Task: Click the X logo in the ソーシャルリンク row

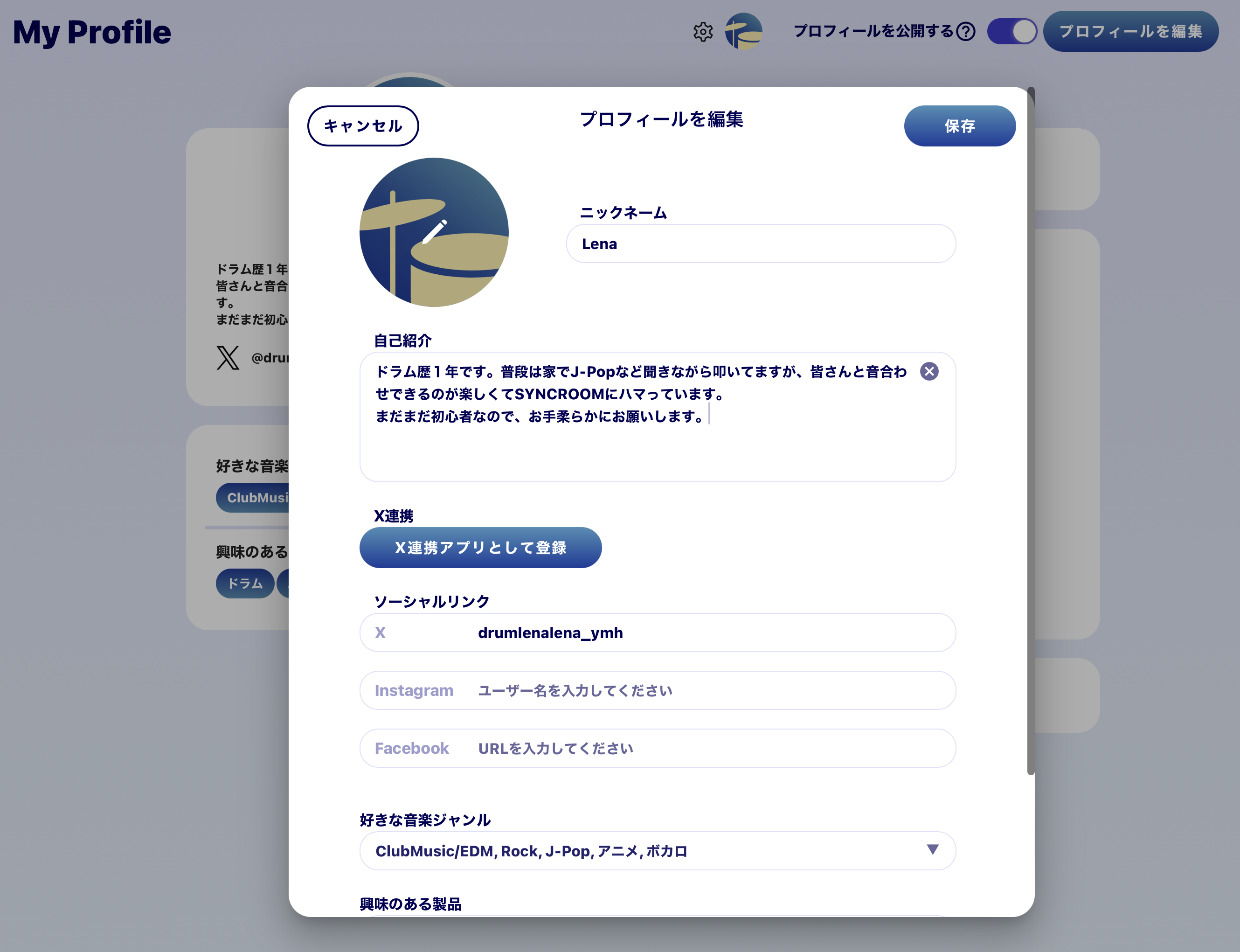Action: pyautogui.click(x=380, y=633)
